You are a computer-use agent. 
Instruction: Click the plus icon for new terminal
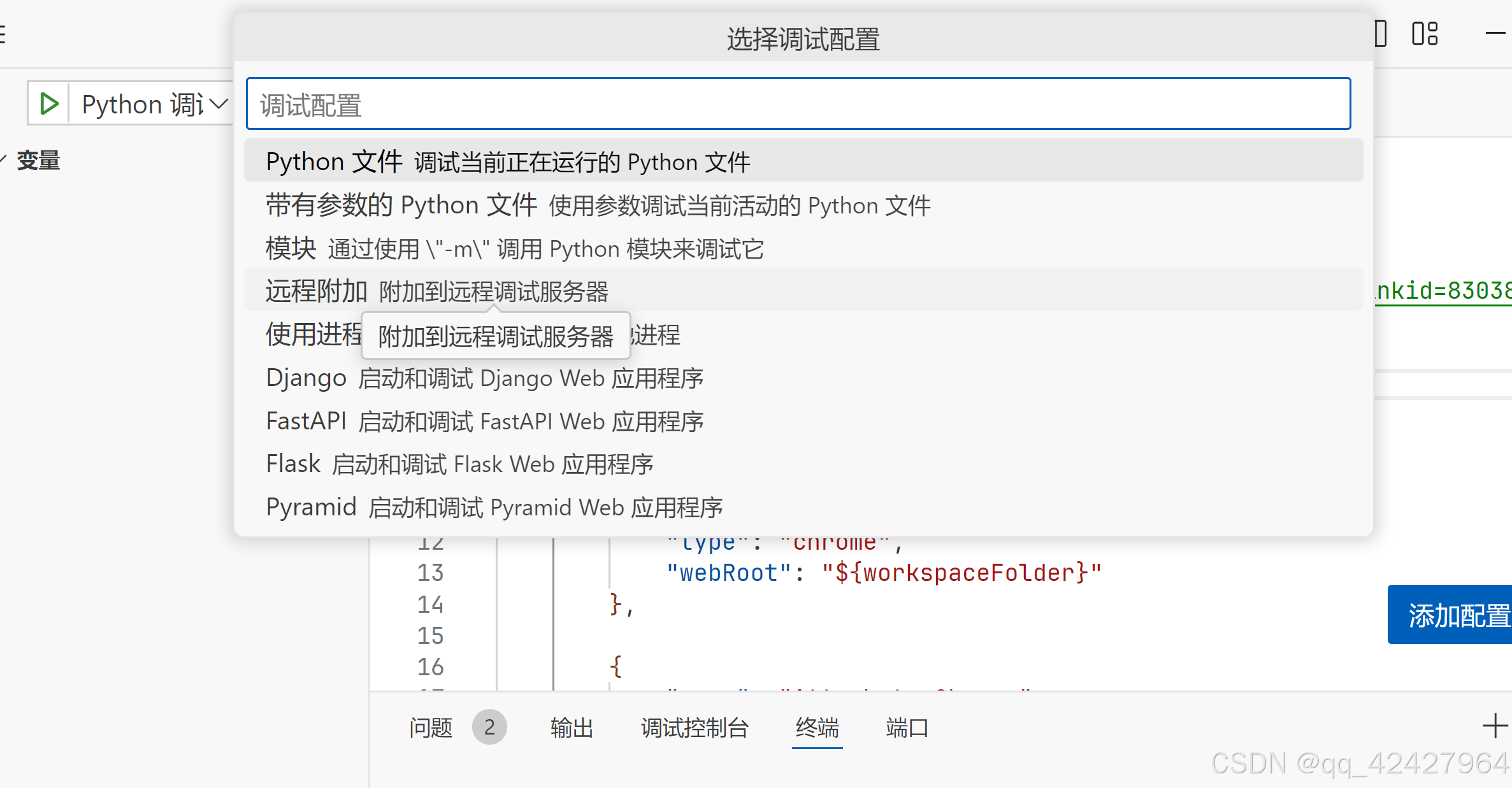pos(1494,726)
